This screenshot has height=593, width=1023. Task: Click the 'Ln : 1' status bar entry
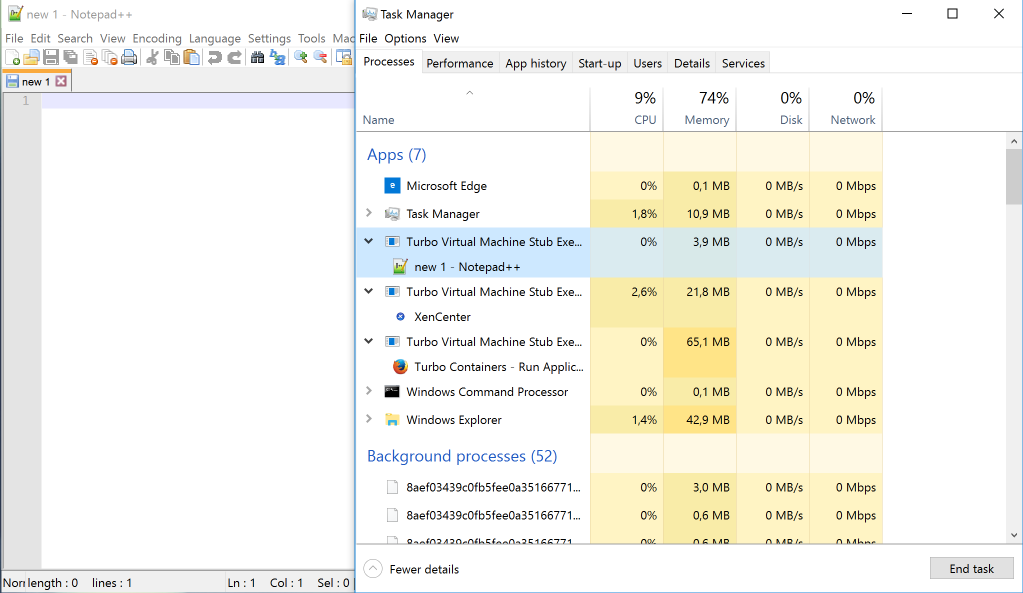pyautogui.click(x=241, y=583)
